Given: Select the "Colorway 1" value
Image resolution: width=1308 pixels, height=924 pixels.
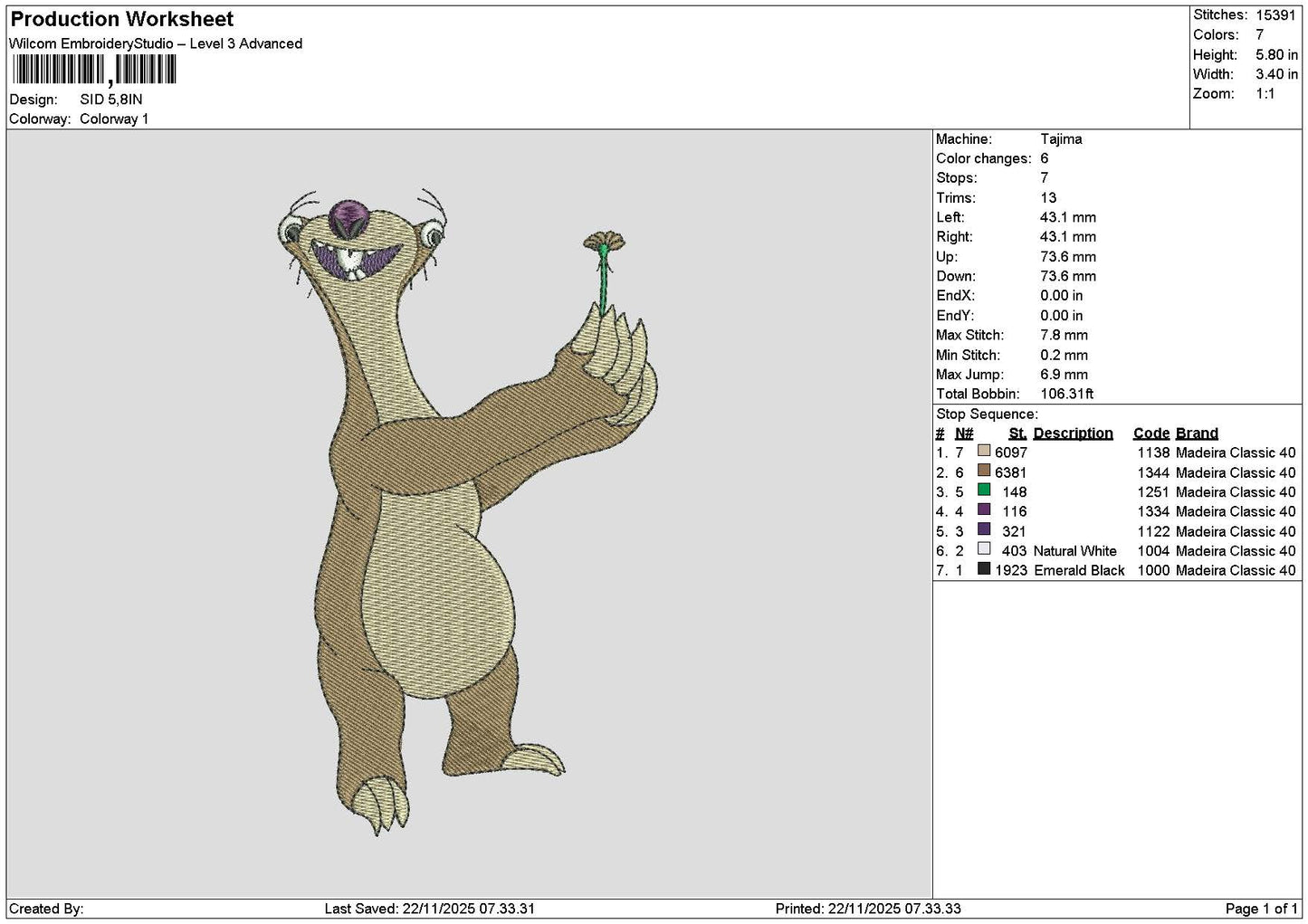Looking at the screenshot, I should (114, 119).
